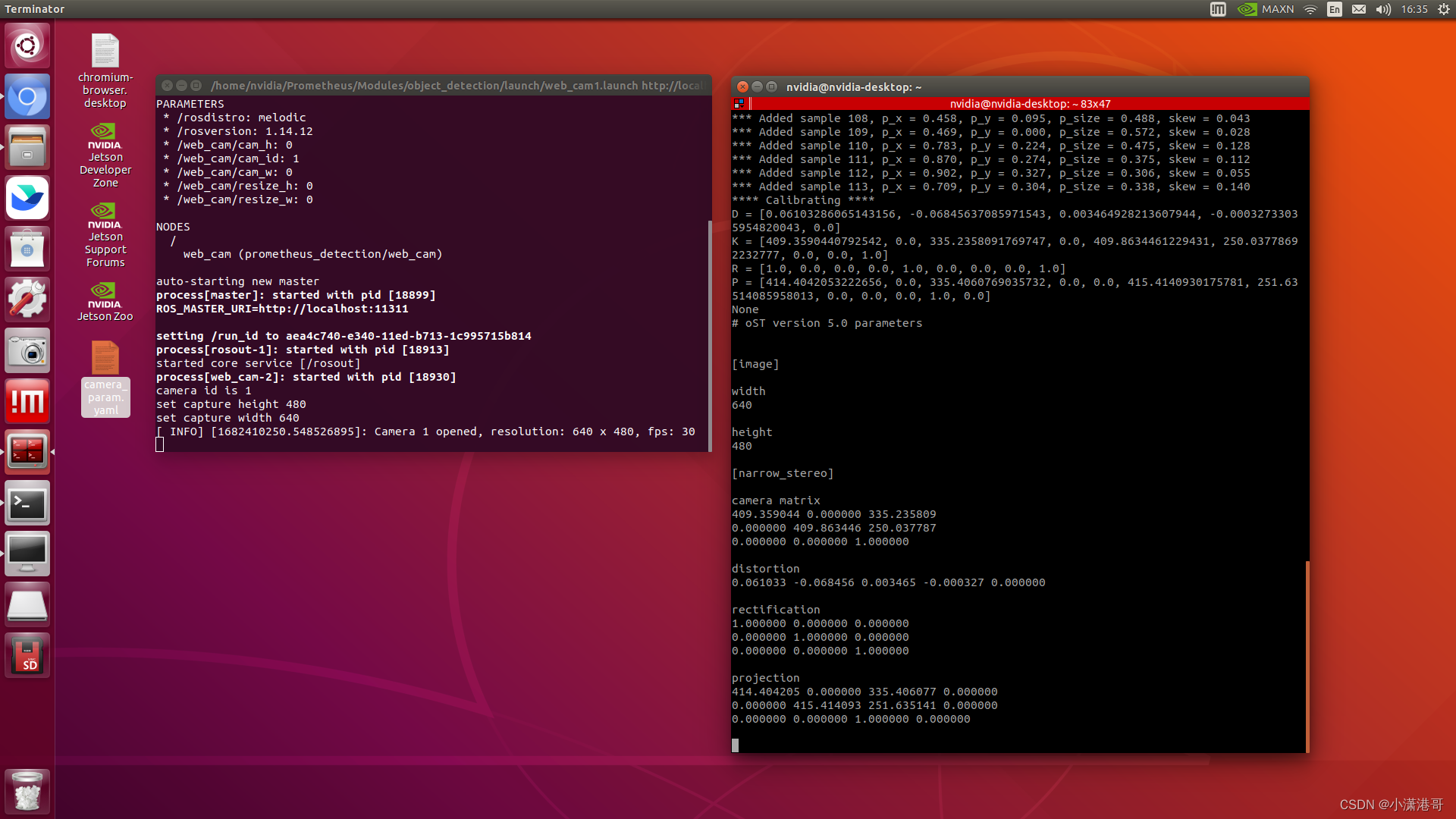Image resolution: width=1456 pixels, height=819 pixels.
Task: Open the red !m application in the dock
Action: (27, 401)
